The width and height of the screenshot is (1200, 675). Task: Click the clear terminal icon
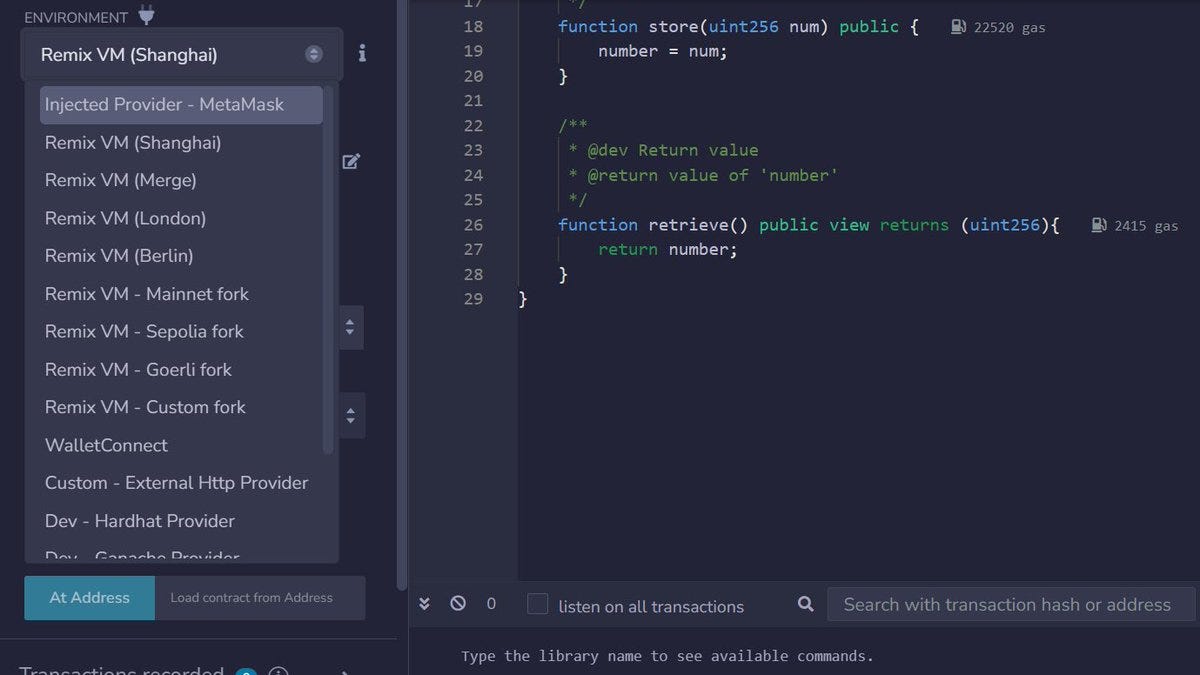coord(458,604)
